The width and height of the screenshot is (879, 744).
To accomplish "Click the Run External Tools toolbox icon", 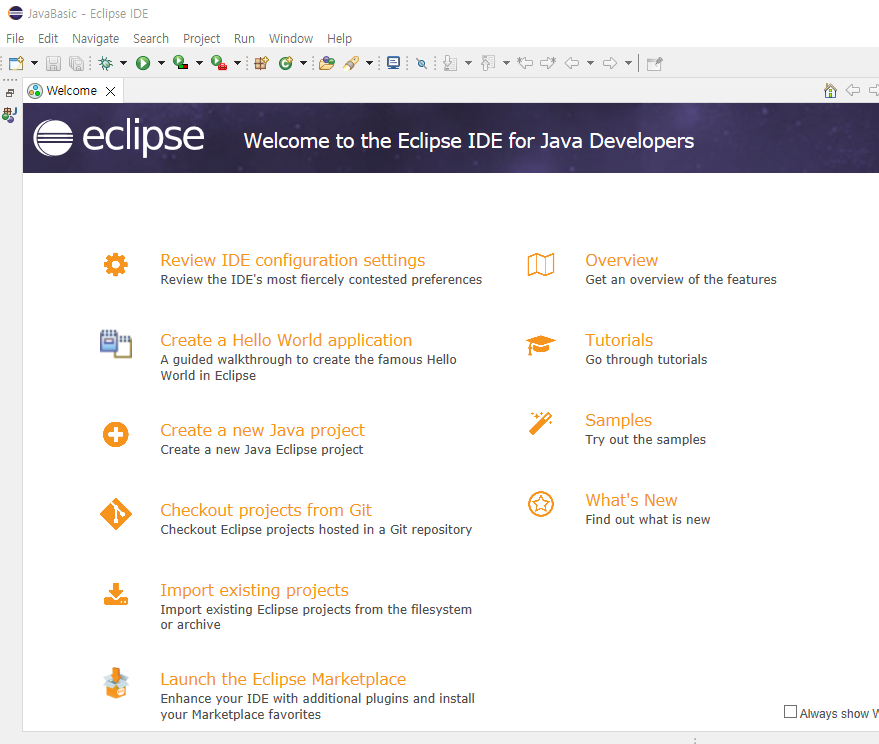I will (x=219, y=63).
